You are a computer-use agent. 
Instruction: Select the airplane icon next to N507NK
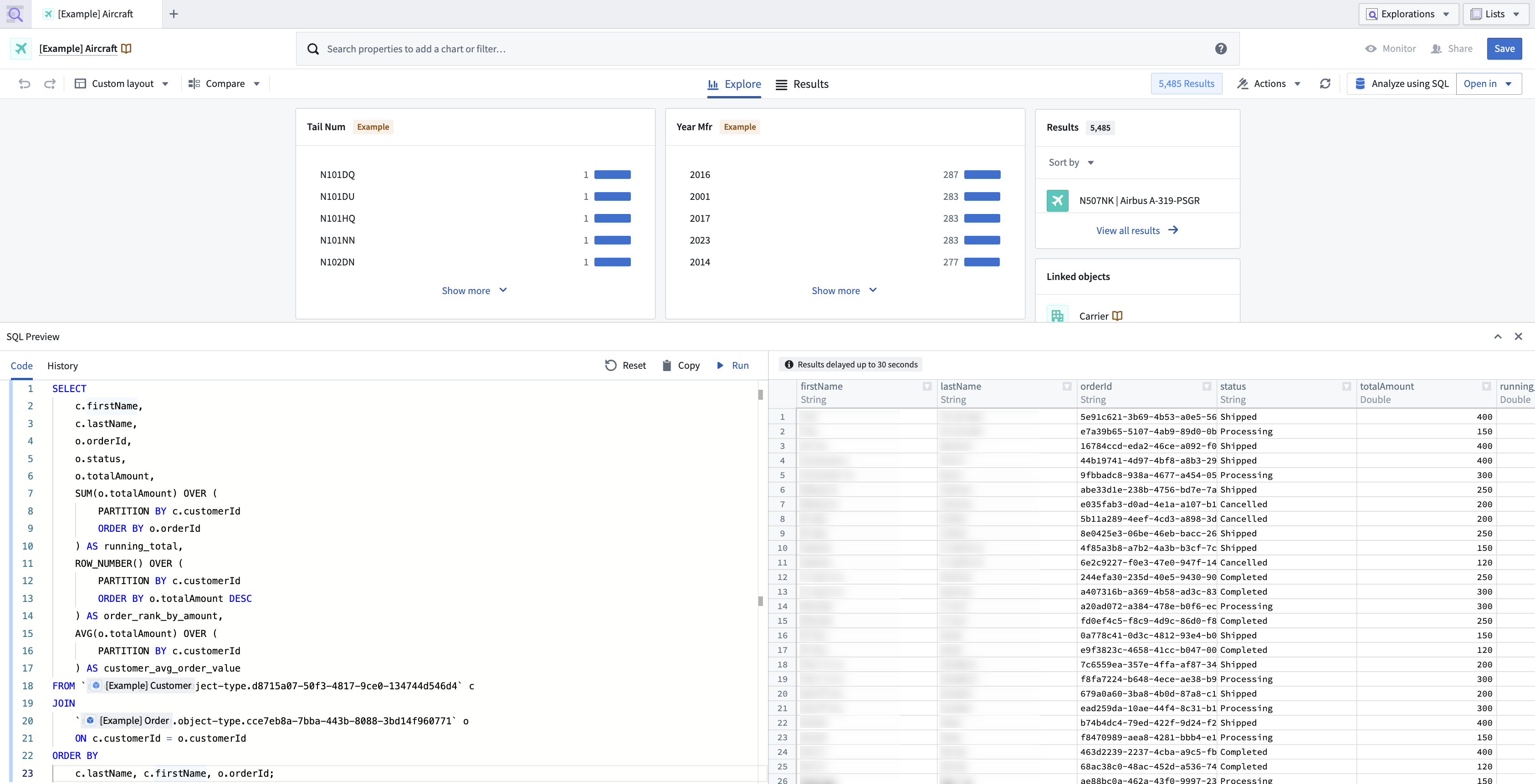pyautogui.click(x=1058, y=200)
